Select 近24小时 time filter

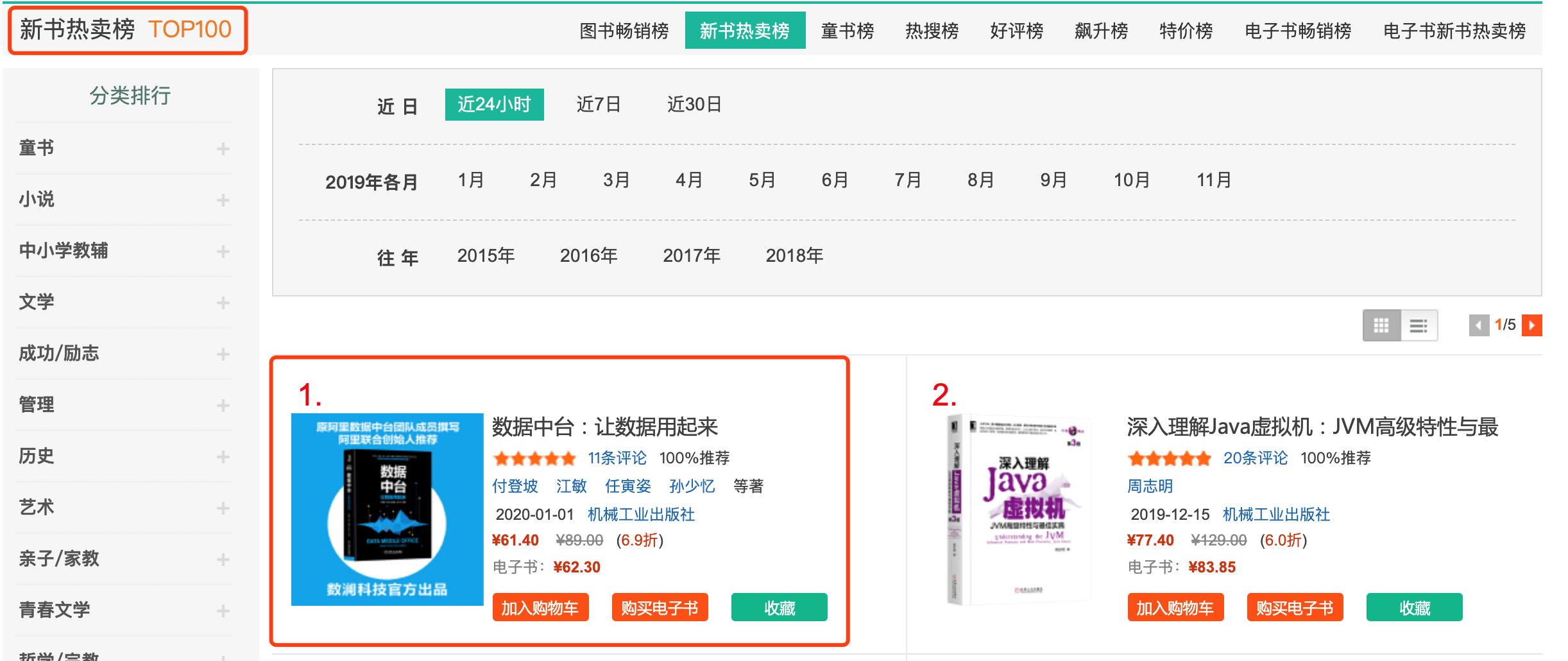coord(494,105)
